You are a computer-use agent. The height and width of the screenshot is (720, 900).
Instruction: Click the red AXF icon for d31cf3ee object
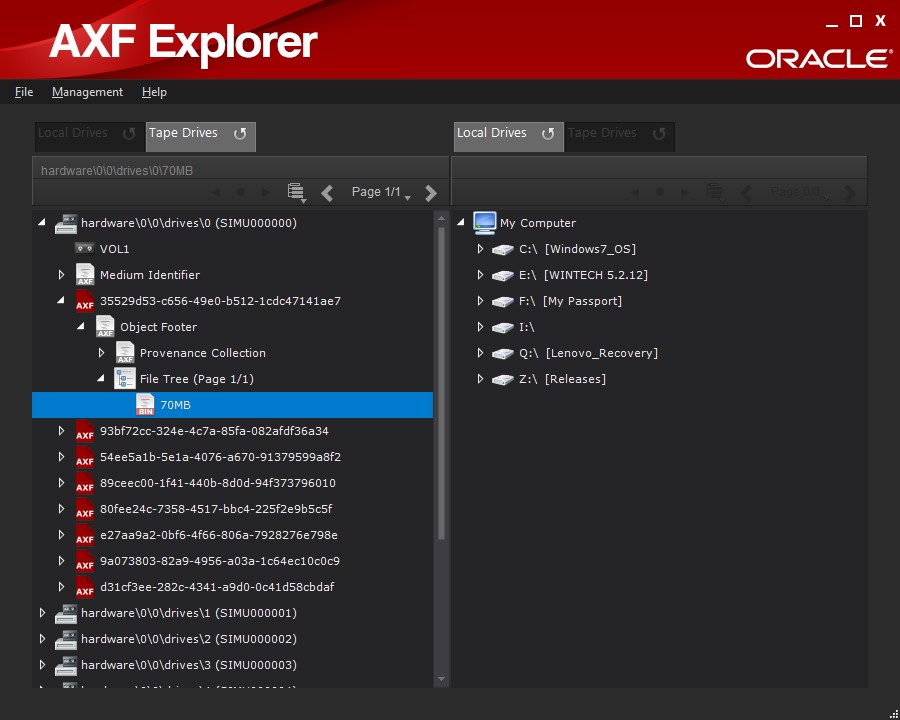[85, 587]
